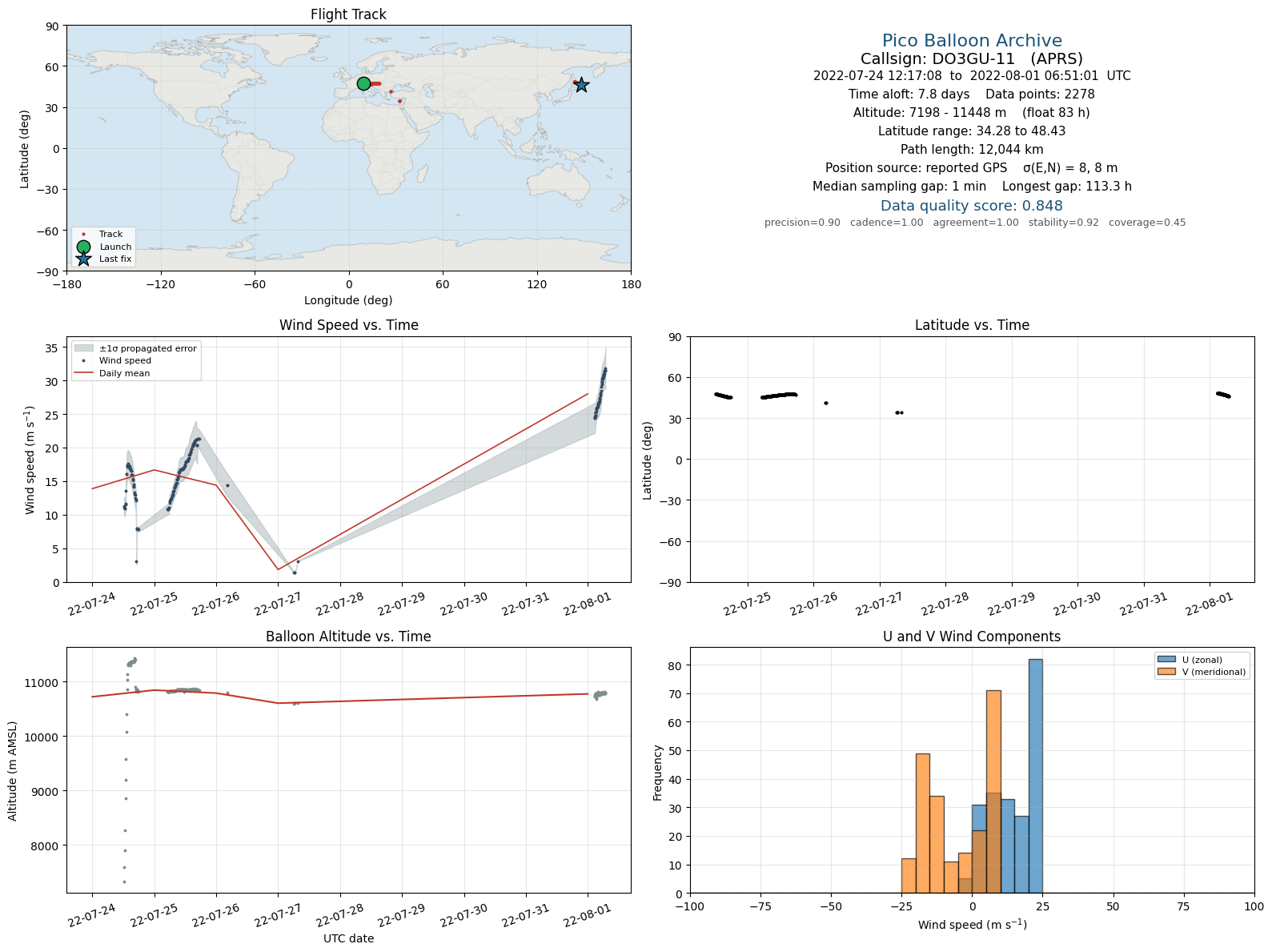Click the "Latitude vs. Time" title

(x=972, y=325)
